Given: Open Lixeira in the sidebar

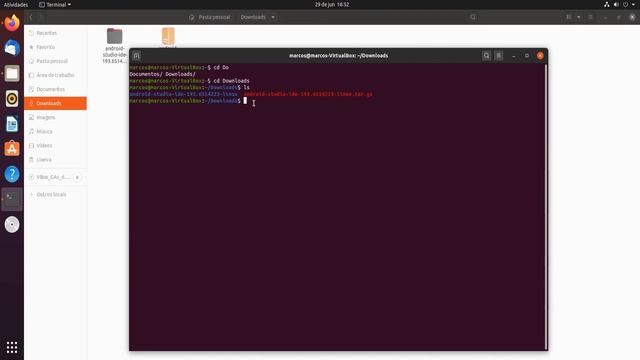Looking at the screenshot, I should [x=56, y=160].
